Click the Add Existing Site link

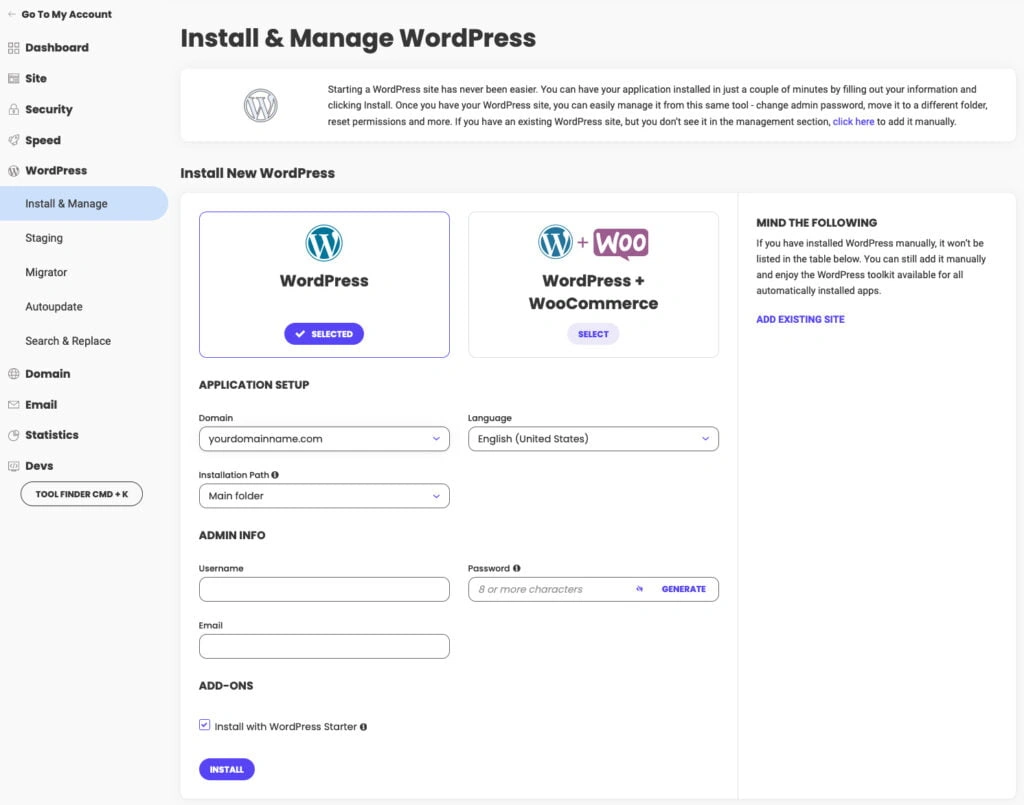[x=800, y=320]
